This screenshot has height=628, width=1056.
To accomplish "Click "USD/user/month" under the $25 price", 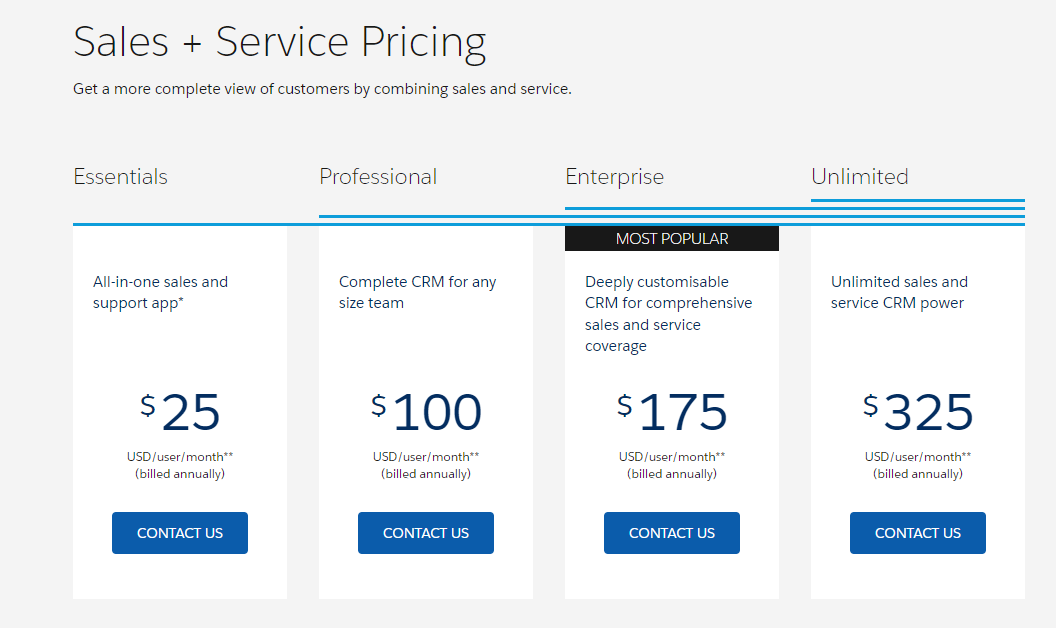I will (180, 457).
